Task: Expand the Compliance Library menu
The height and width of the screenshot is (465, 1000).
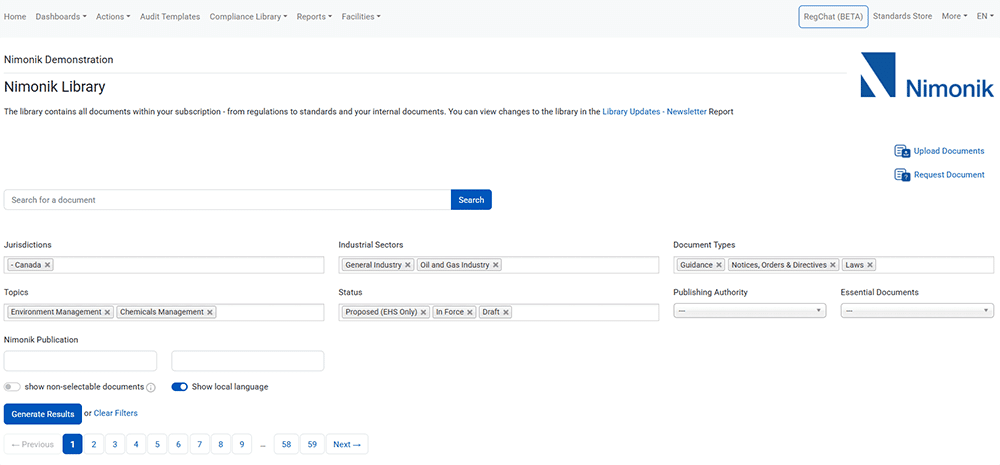Action: (x=248, y=17)
